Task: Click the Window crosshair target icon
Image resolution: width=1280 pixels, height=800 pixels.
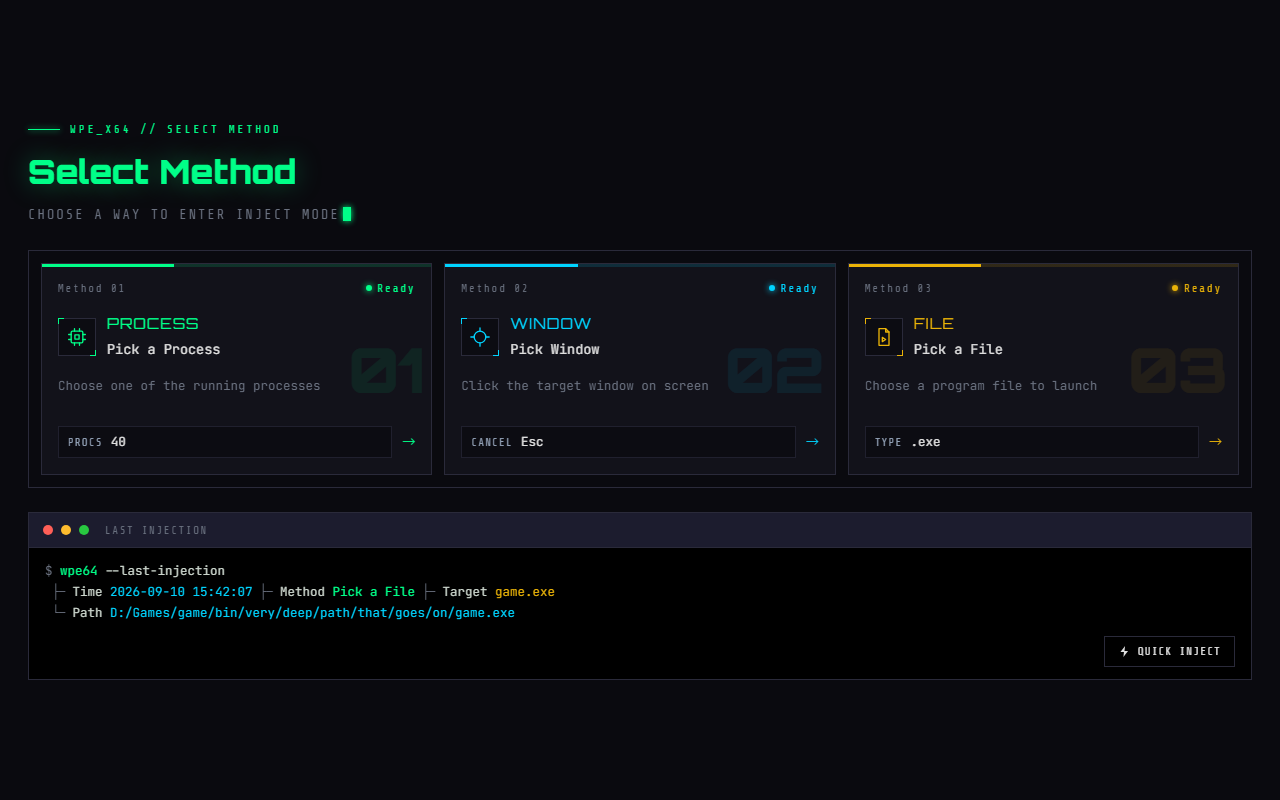Action: pyautogui.click(x=480, y=337)
